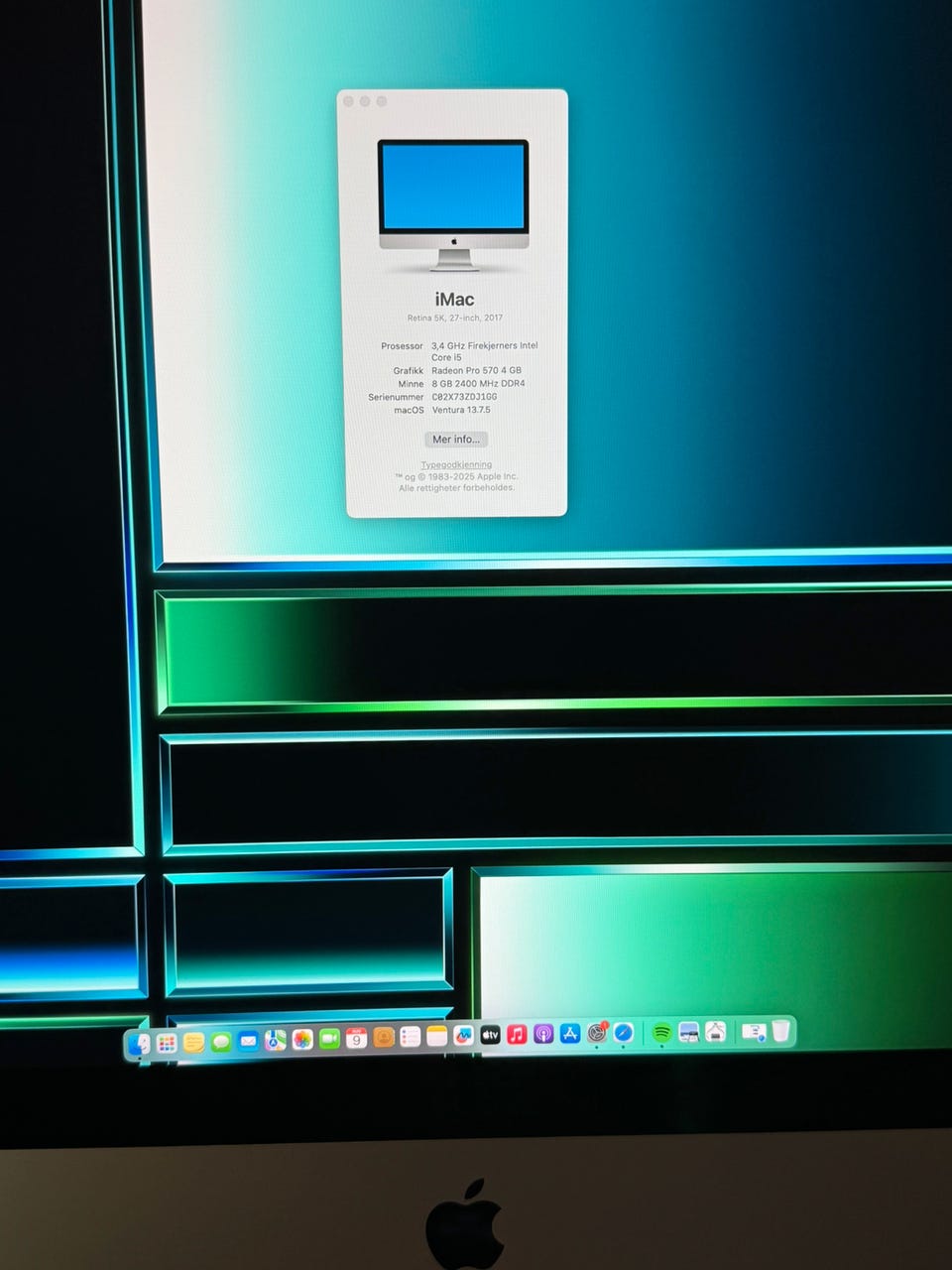The width and height of the screenshot is (952, 1270).
Task: Click the iMac title text
Action: (x=454, y=299)
